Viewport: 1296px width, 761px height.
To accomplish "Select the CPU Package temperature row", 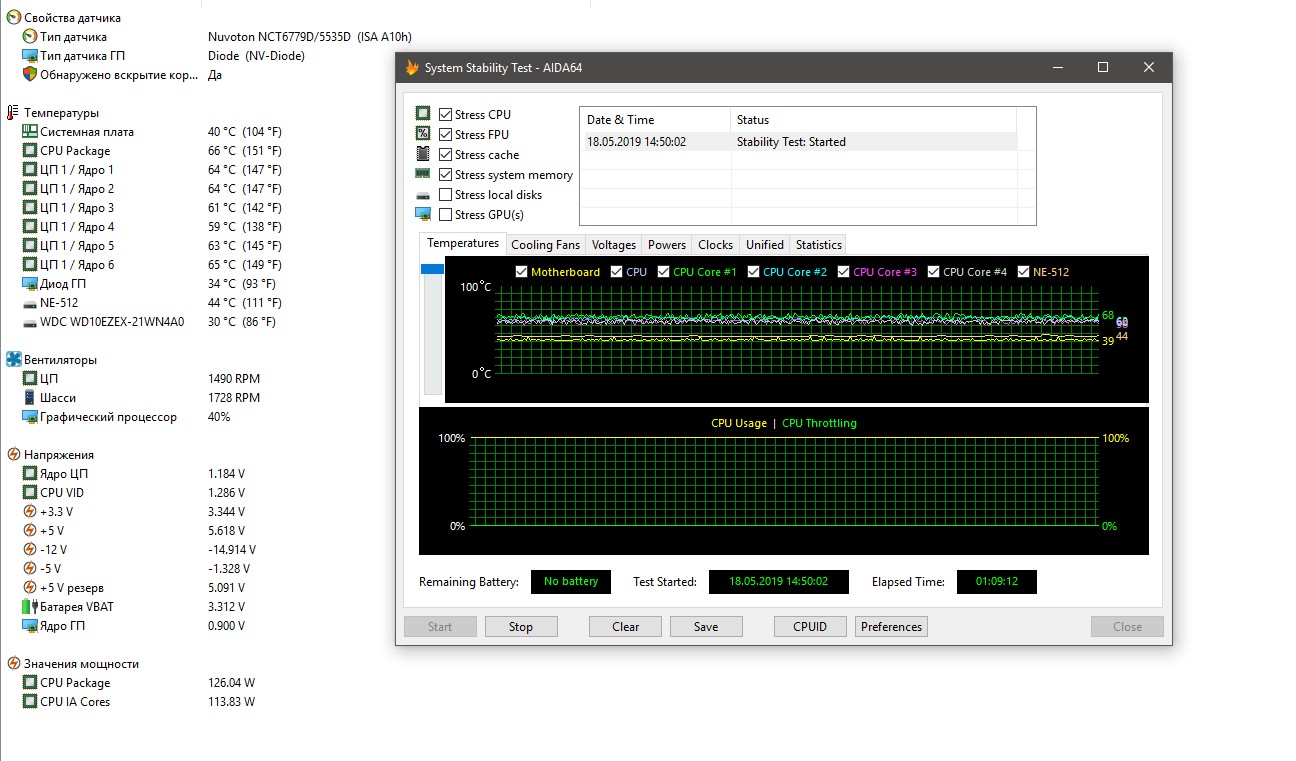I will coord(153,151).
